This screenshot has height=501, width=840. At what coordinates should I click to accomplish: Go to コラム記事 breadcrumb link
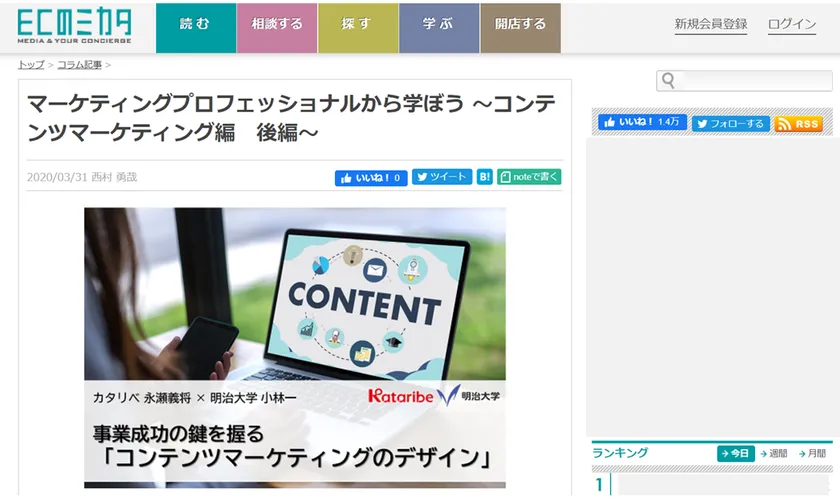point(79,65)
